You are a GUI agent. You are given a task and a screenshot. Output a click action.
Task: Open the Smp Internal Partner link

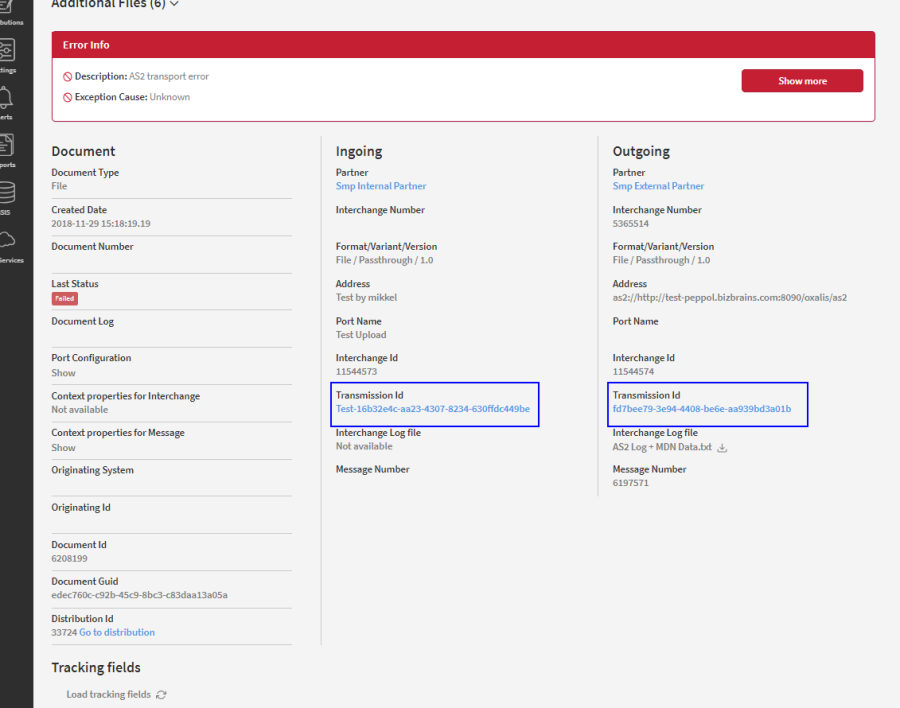pyautogui.click(x=381, y=186)
